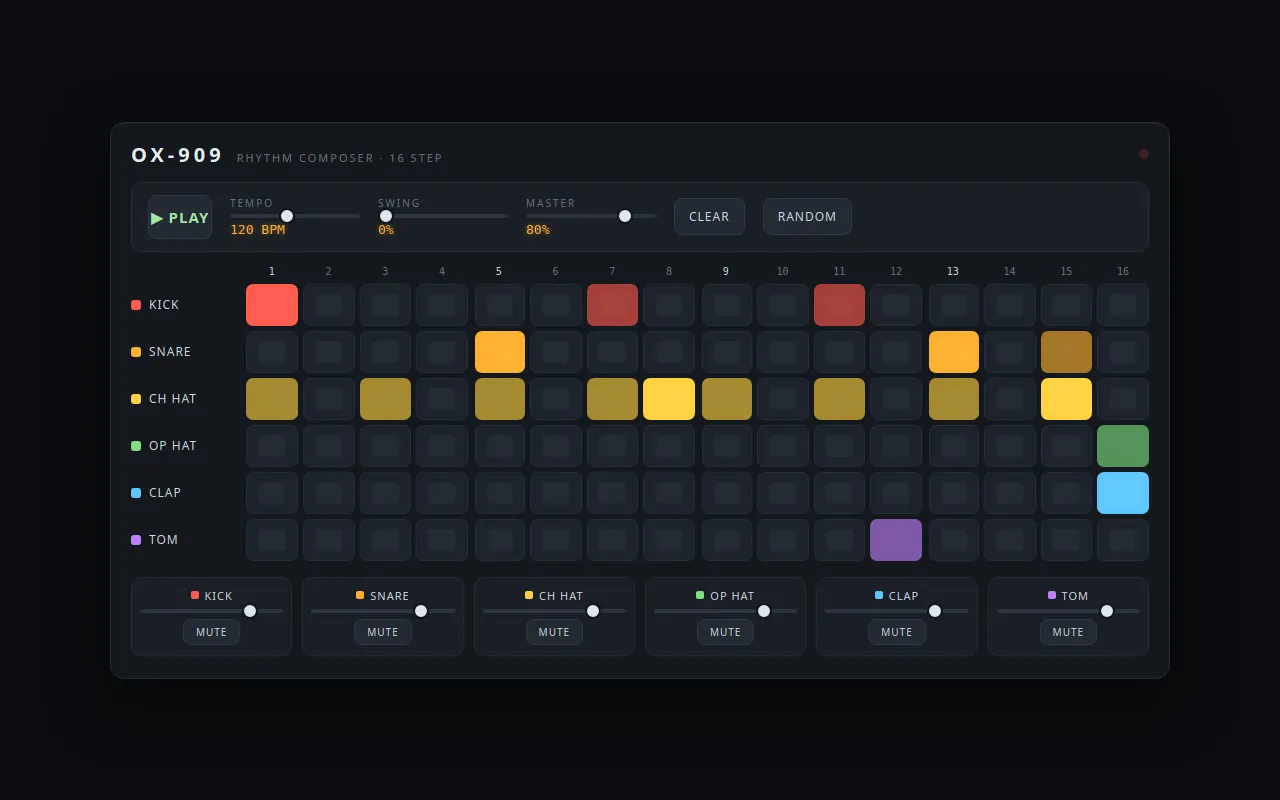Image resolution: width=1280 pixels, height=800 pixels.
Task: Click the Tom channel volume slider
Action: 1068,611
